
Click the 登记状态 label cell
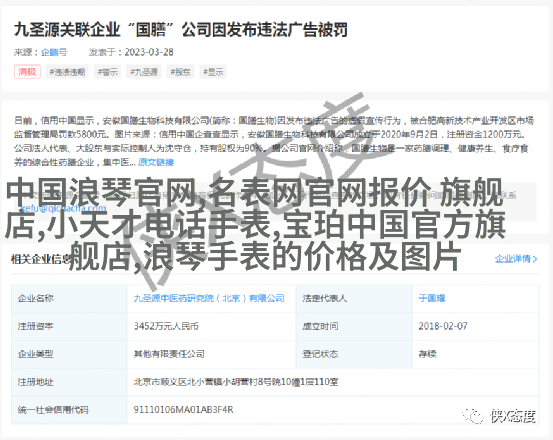click(354, 354)
